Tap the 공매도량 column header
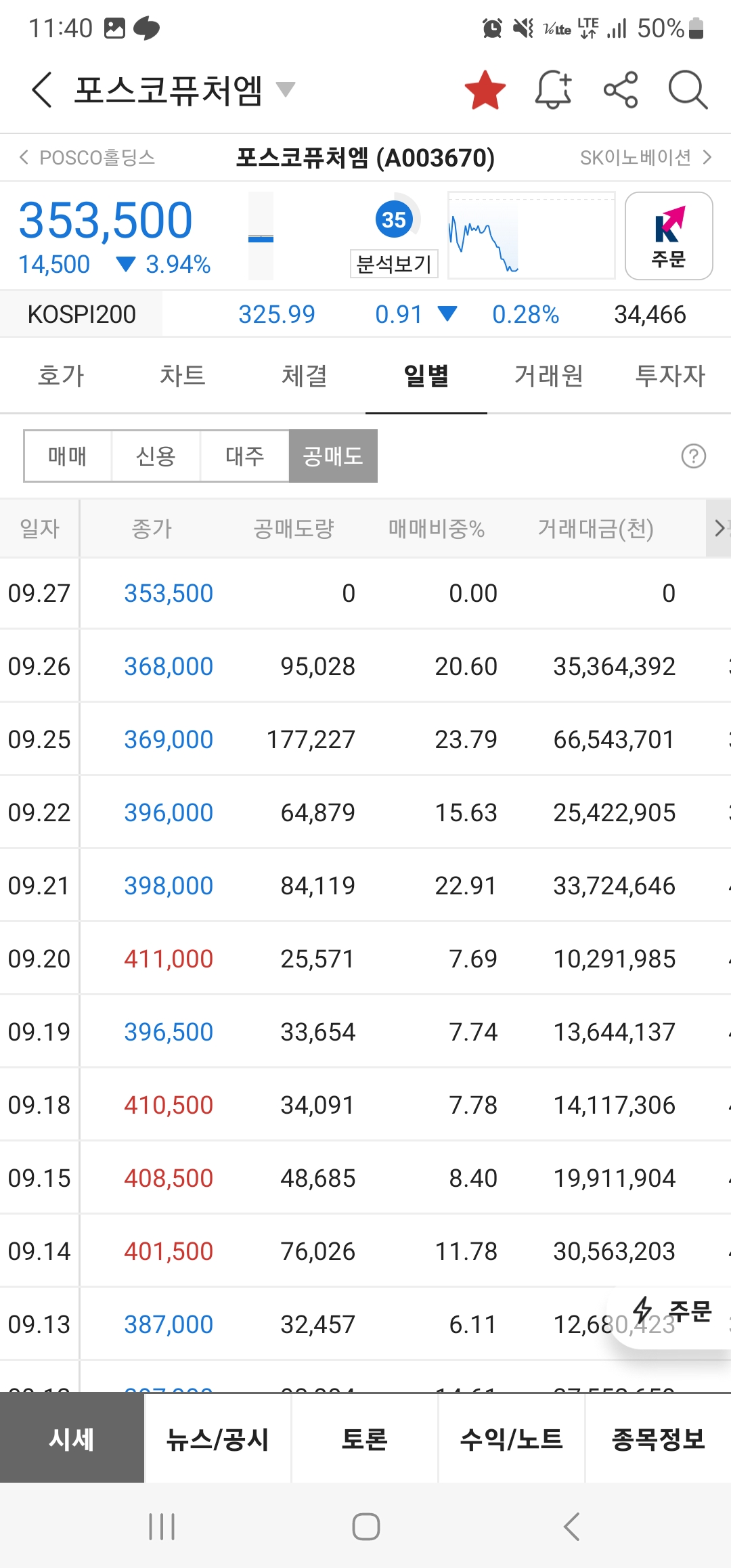731x1568 pixels. [294, 528]
